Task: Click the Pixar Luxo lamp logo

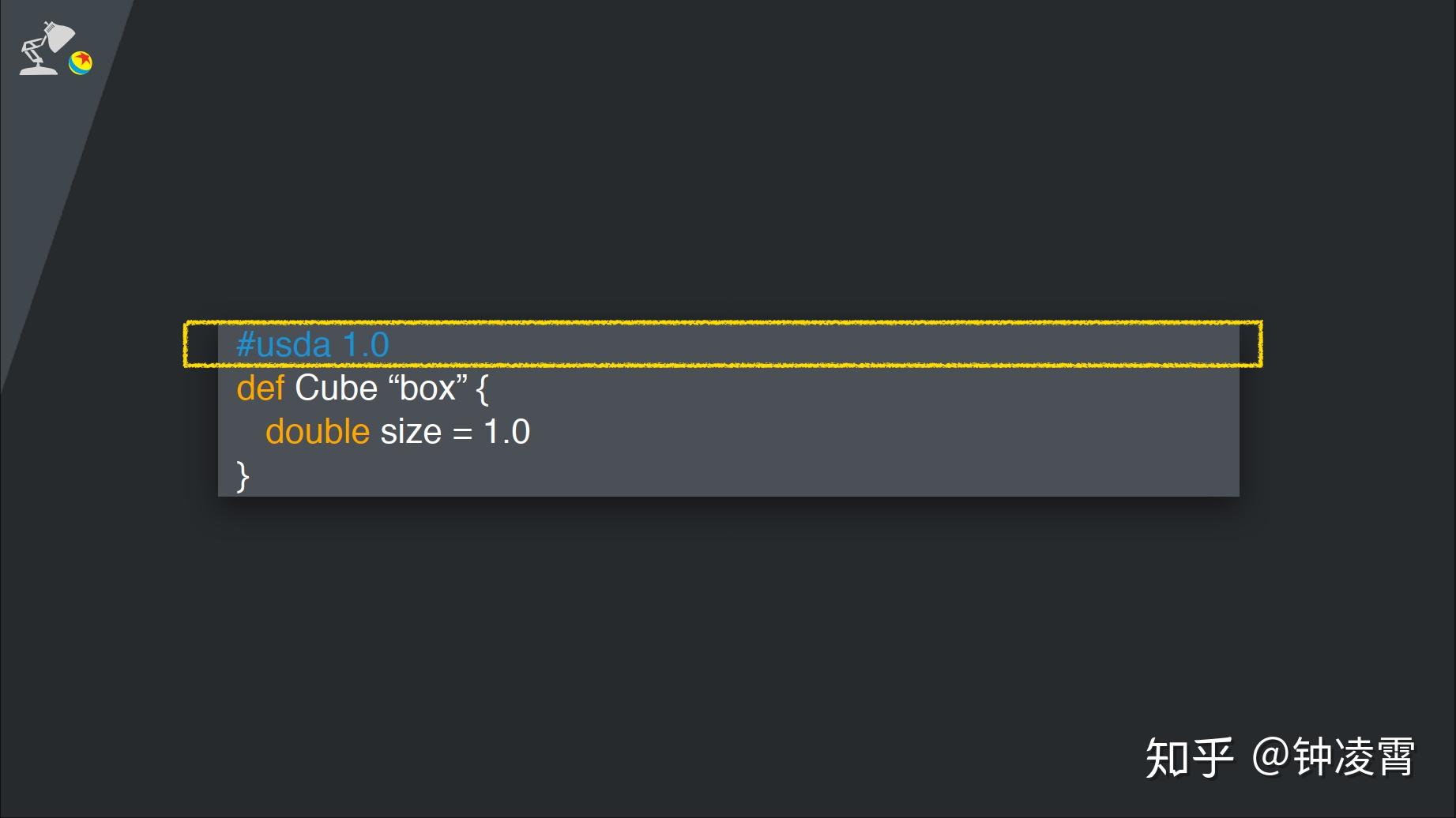Action: [x=45, y=49]
